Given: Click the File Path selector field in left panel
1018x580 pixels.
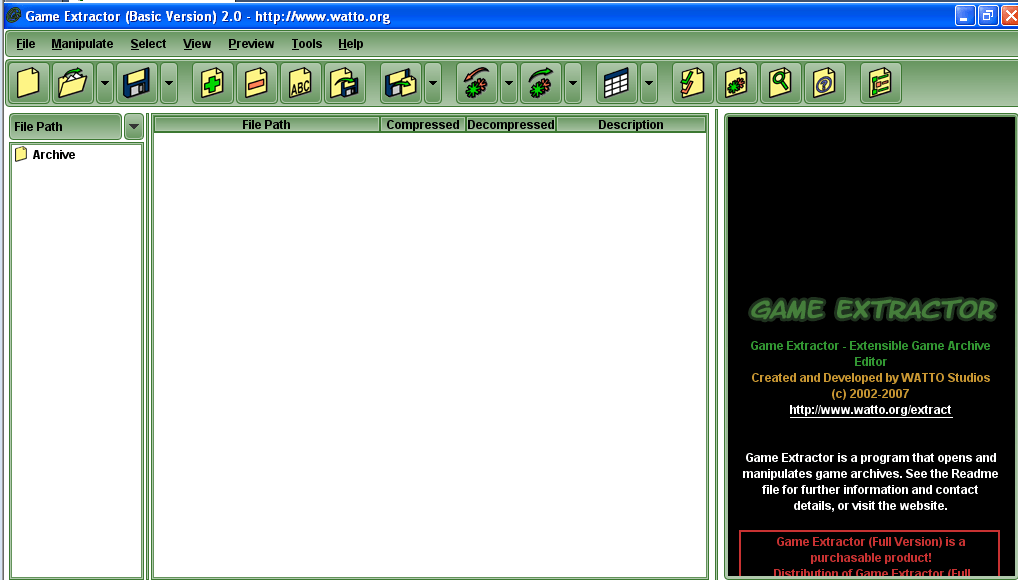Looking at the screenshot, I should 65,127.
